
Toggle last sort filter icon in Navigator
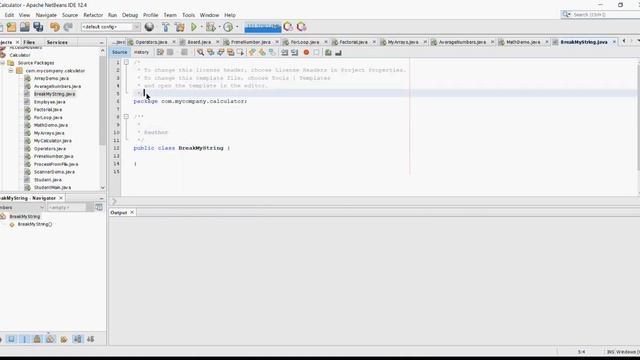click(91, 339)
